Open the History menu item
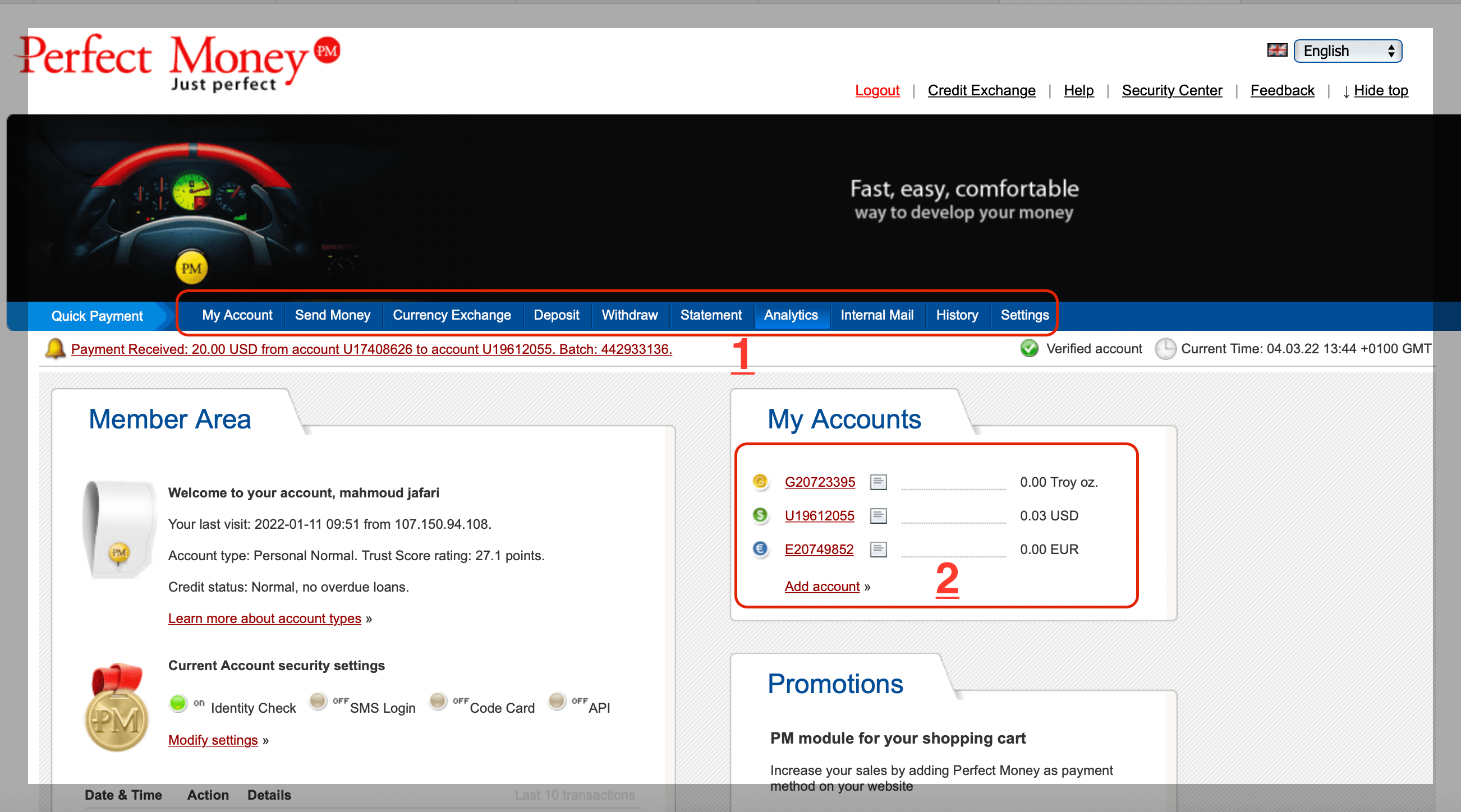 pyautogui.click(x=957, y=315)
